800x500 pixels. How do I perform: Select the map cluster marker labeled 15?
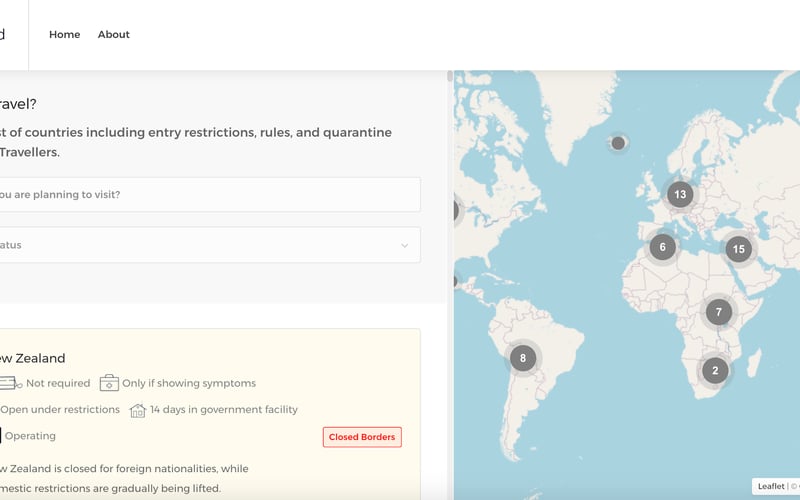point(739,249)
